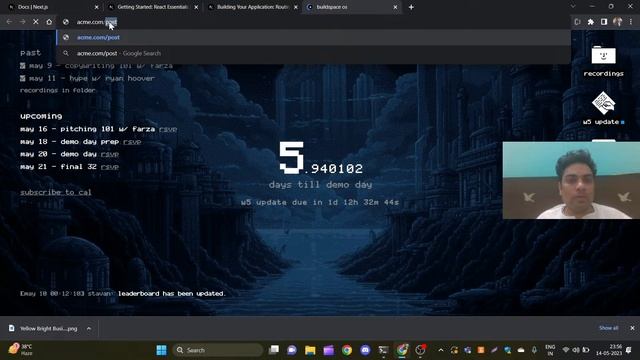
Task: Click the microphone icon in the system tray
Action: tap(534, 350)
